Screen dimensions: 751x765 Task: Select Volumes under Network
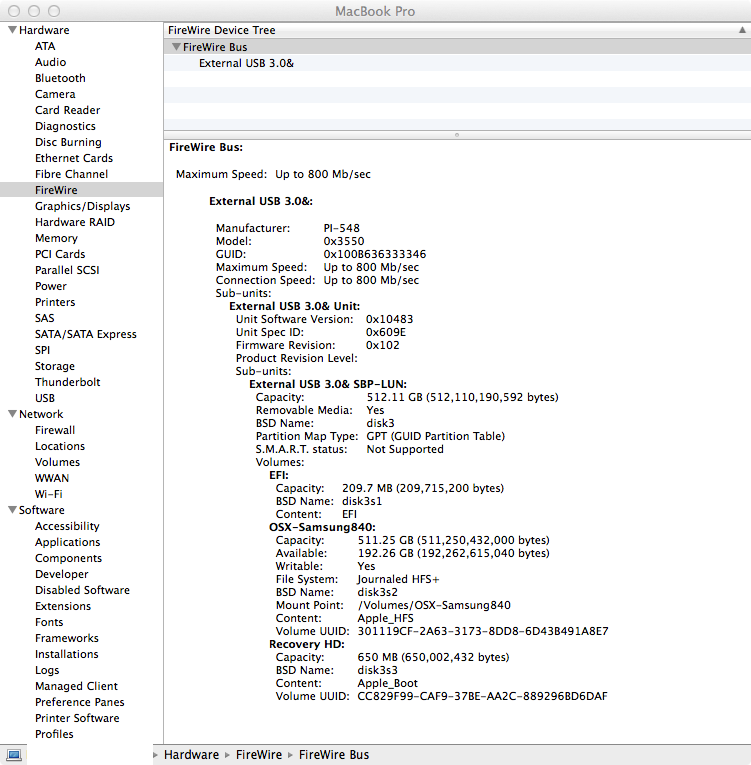point(57,462)
